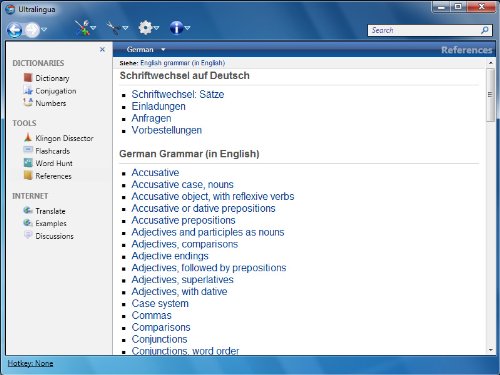This screenshot has width=500, height=375.
Task: Open the German language dropdown
Action: point(146,50)
